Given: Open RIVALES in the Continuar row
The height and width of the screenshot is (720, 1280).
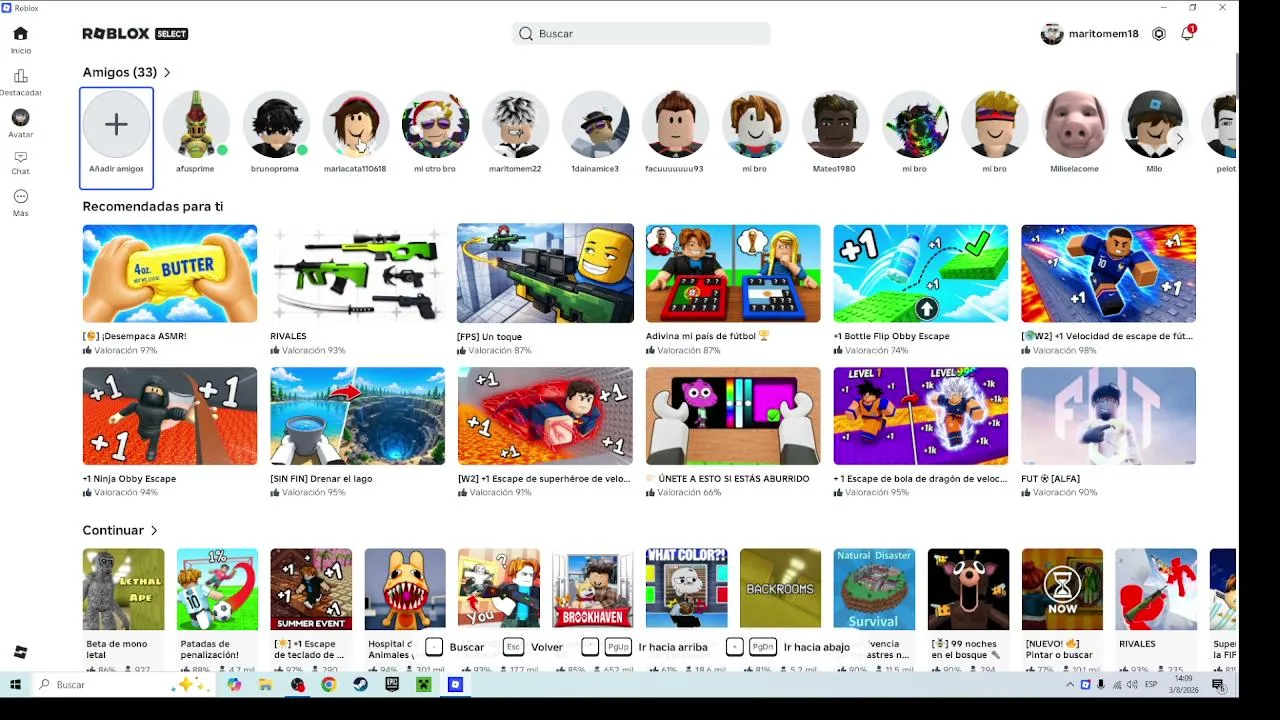Looking at the screenshot, I should pos(1156,589).
